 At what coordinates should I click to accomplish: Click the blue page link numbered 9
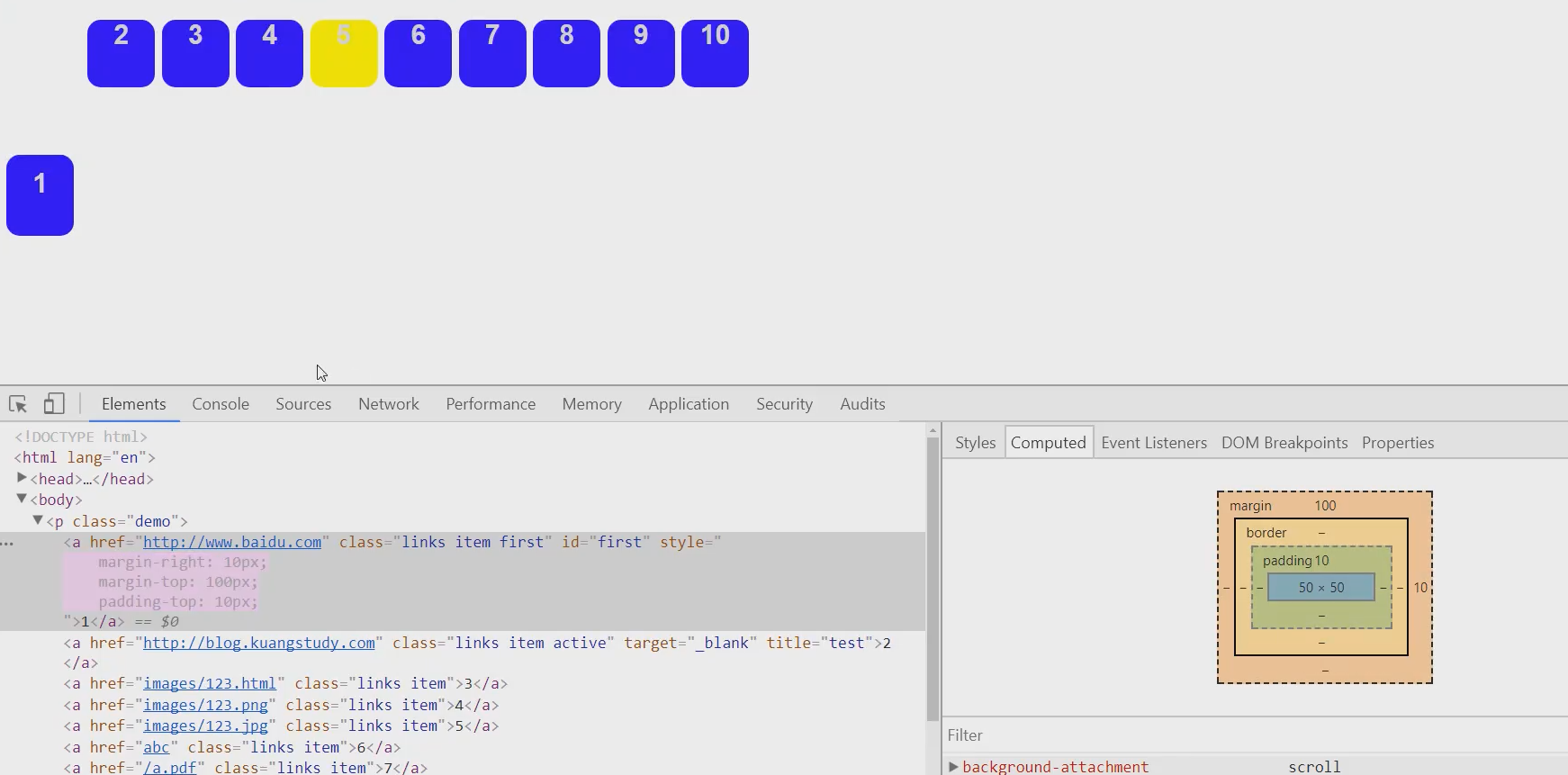pos(641,53)
